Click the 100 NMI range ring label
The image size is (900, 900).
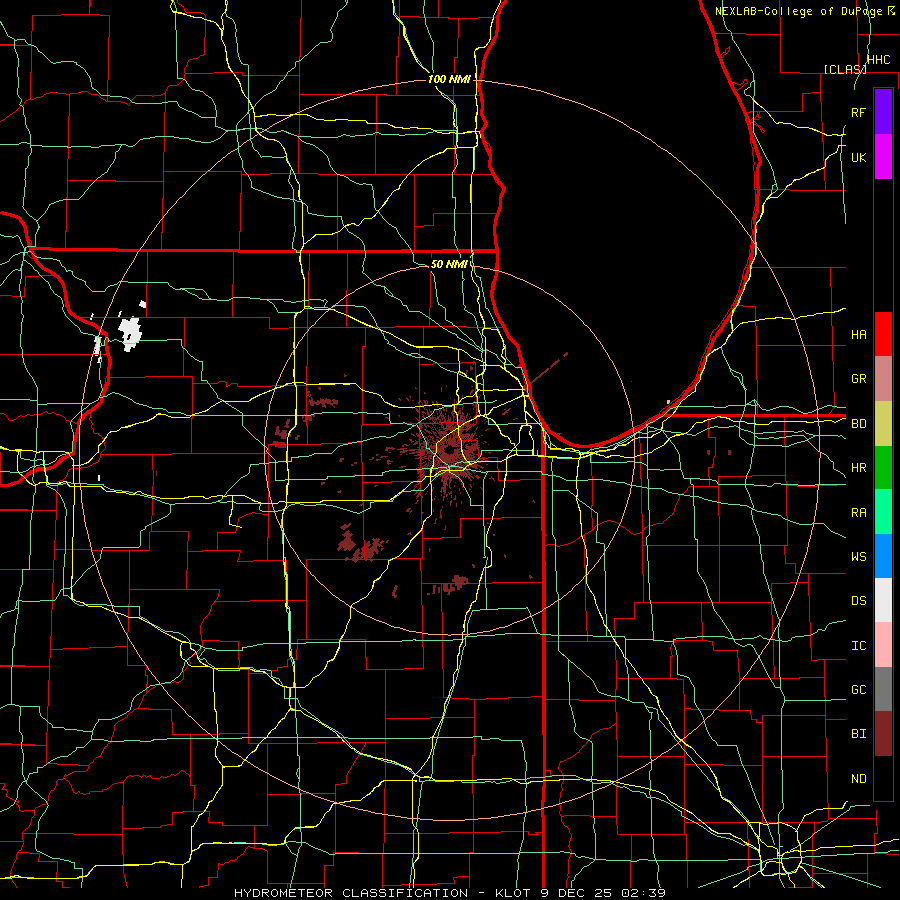pyautogui.click(x=449, y=79)
